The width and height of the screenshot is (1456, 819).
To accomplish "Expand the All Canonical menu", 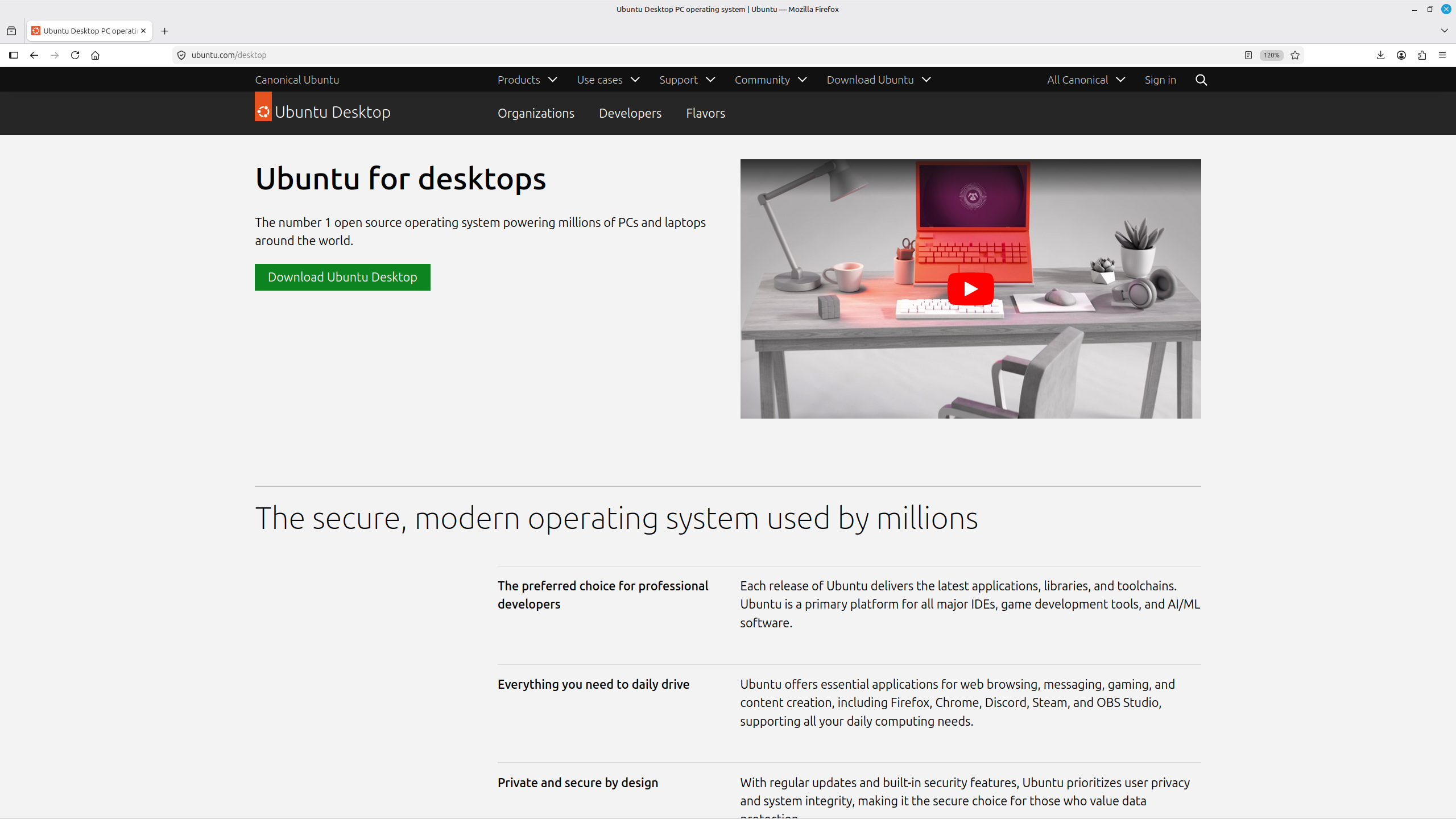I will tap(1086, 80).
